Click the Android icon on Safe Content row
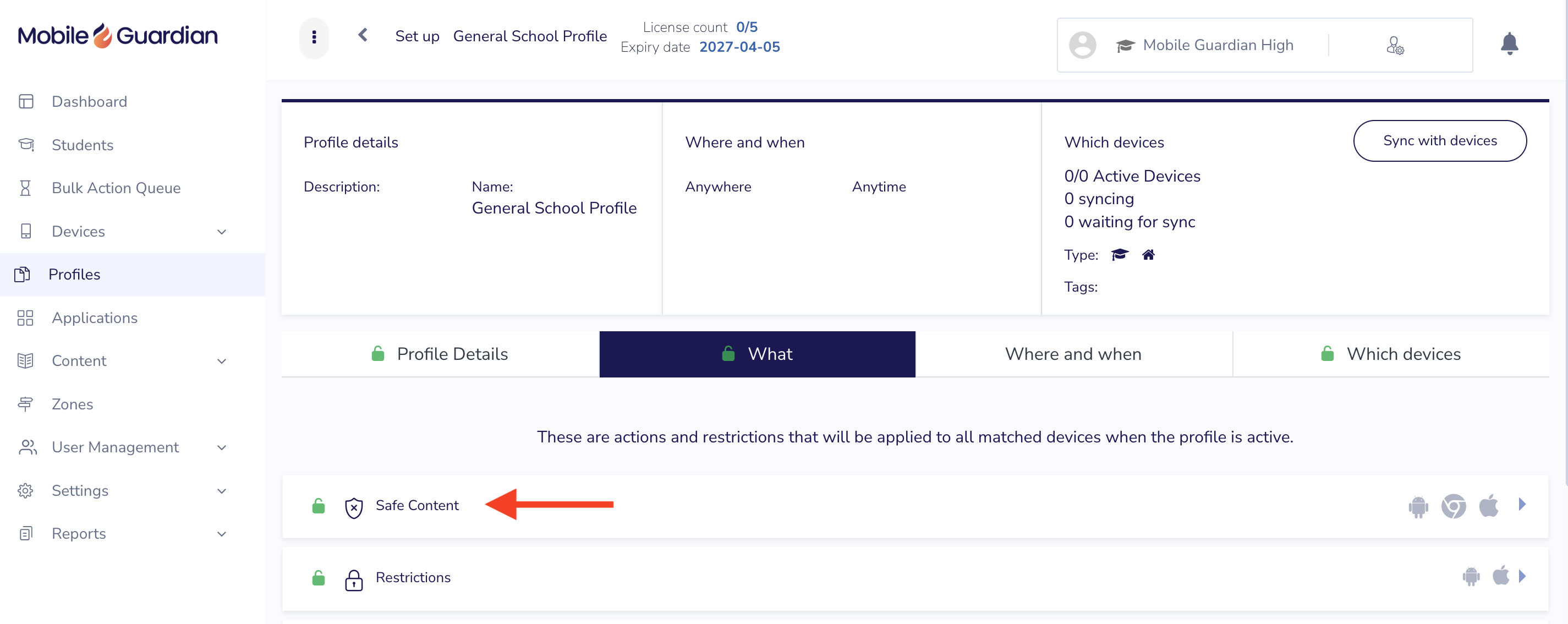 (1418, 506)
